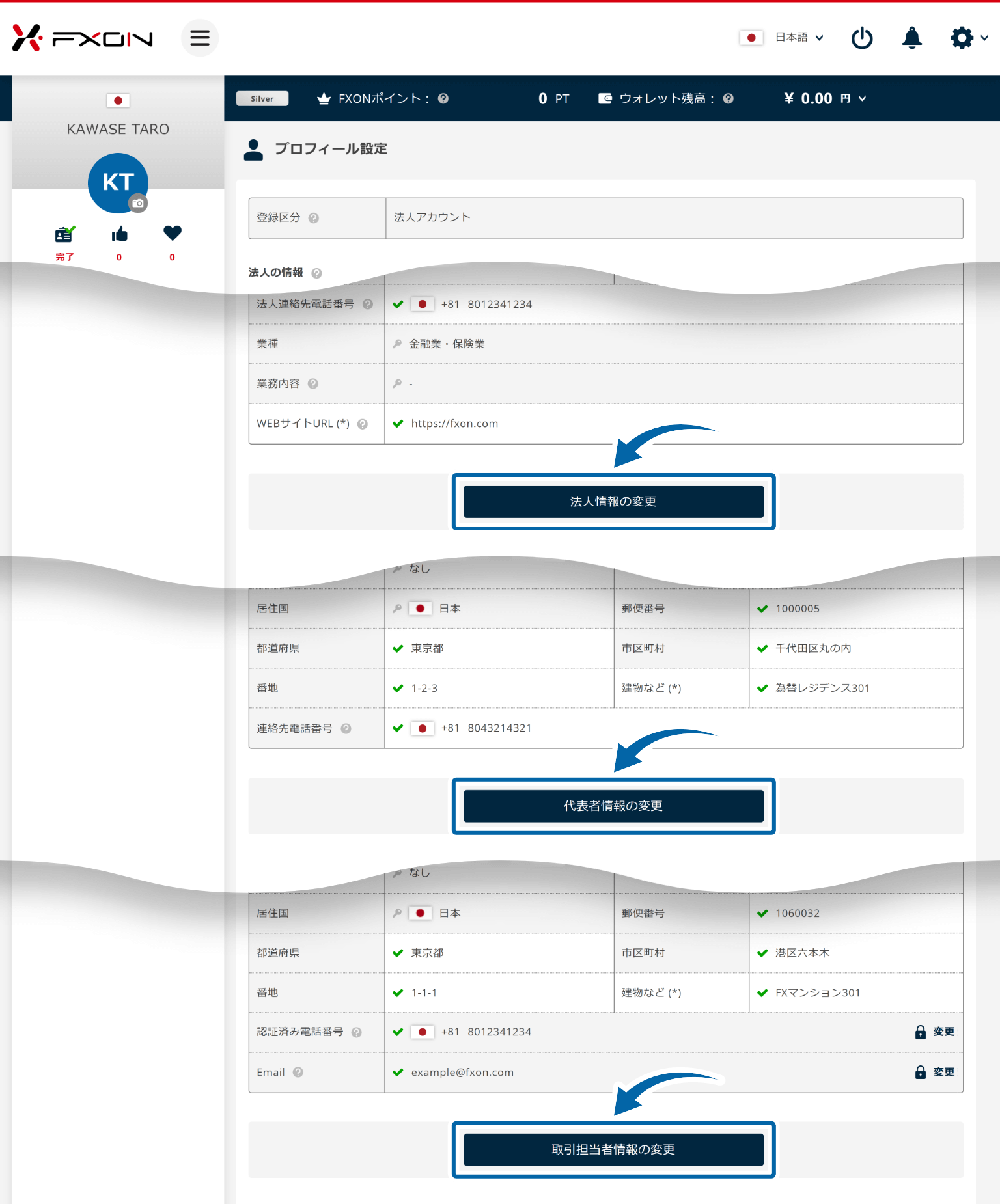Click 為替レジデンス301 building value
Screen dimensions: 1000x1204
(822, 688)
